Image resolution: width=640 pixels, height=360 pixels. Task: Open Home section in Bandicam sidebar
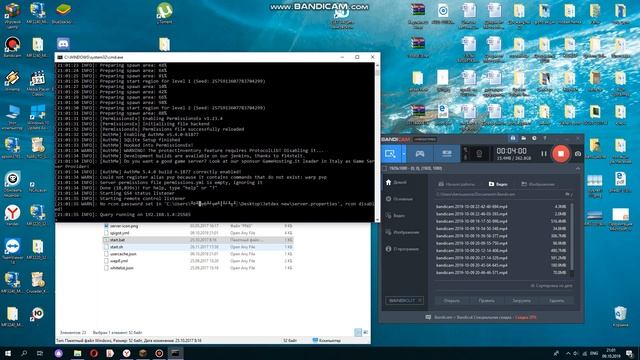click(x=396, y=182)
